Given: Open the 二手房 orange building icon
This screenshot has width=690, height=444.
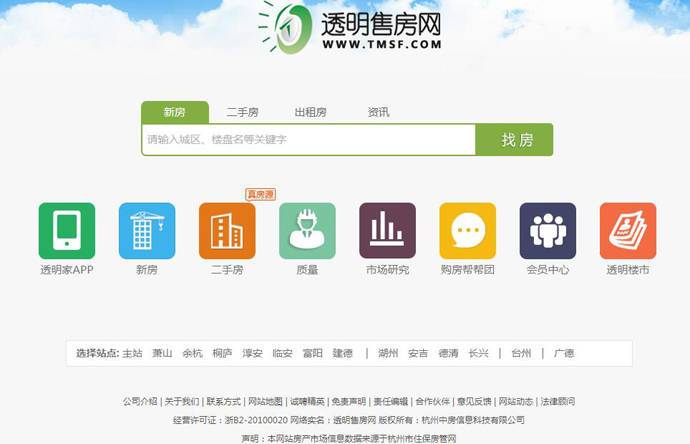Looking at the screenshot, I should [x=227, y=231].
